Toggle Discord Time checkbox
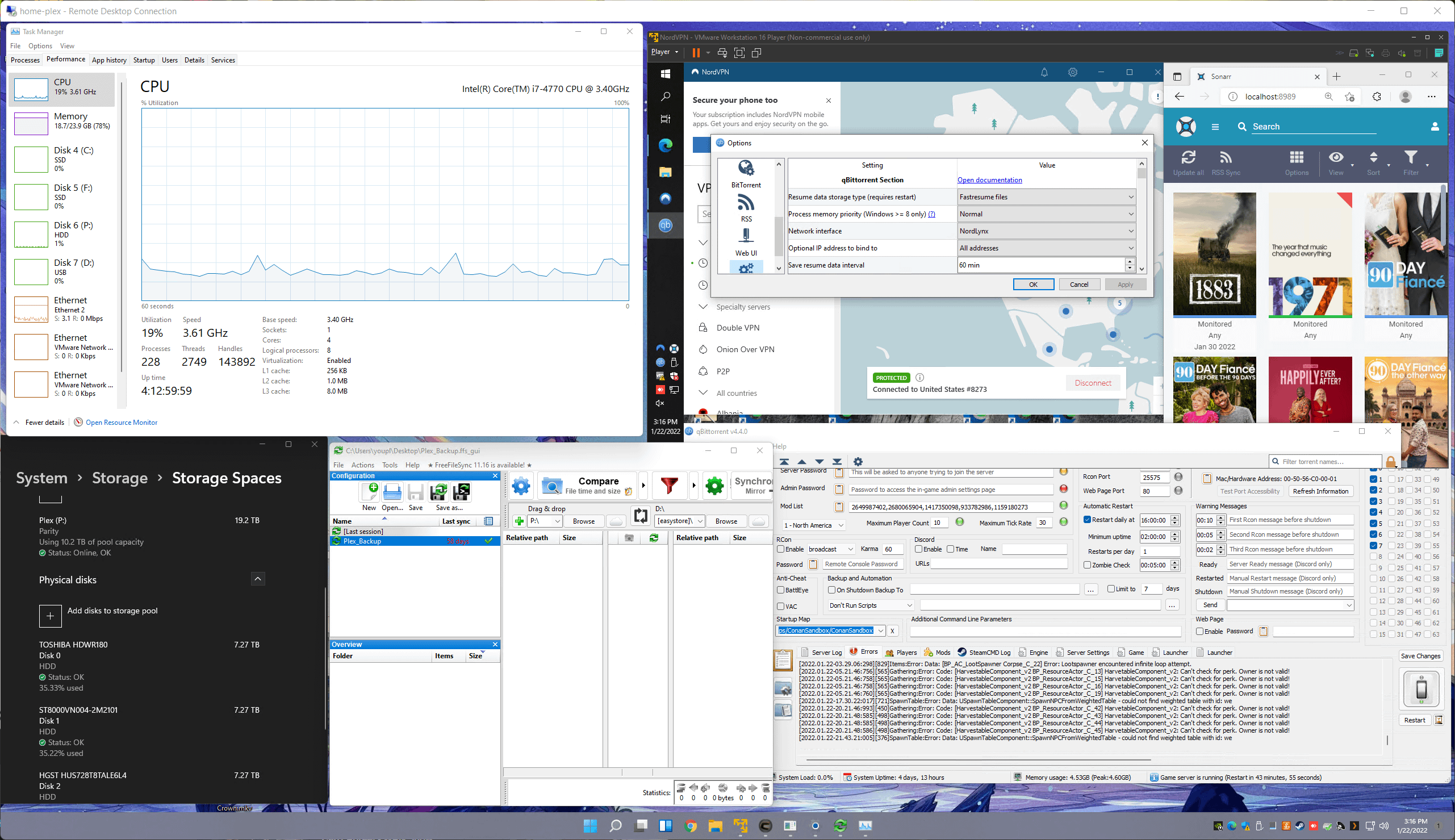 950,549
